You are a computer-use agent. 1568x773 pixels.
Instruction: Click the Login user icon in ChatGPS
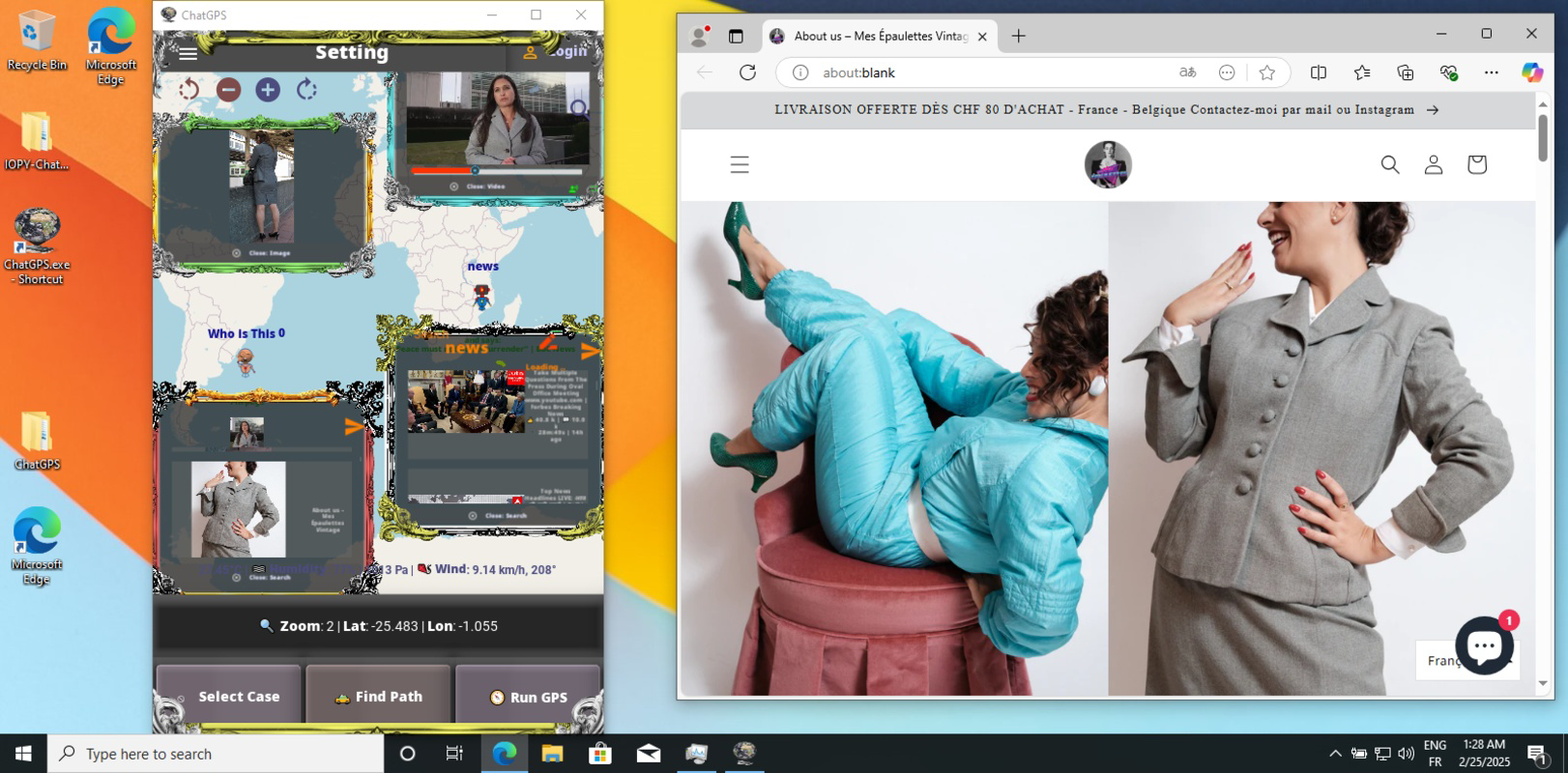(x=530, y=52)
